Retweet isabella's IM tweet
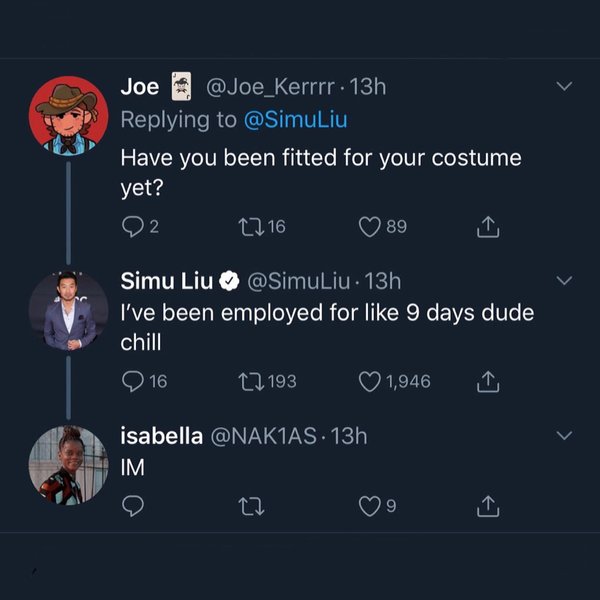The width and height of the screenshot is (600, 600). click(251, 507)
